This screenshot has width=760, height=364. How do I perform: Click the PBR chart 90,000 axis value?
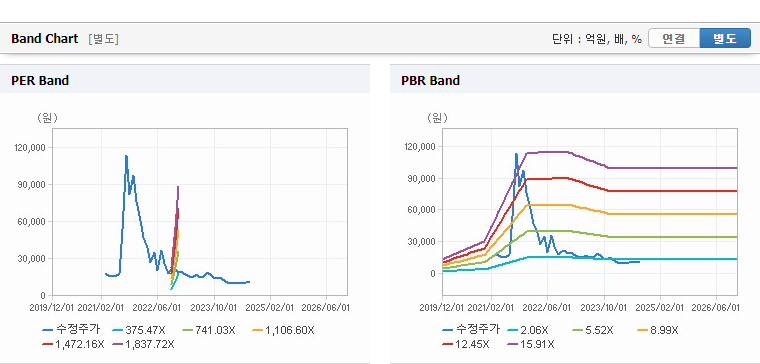pyautogui.click(x=423, y=178)
